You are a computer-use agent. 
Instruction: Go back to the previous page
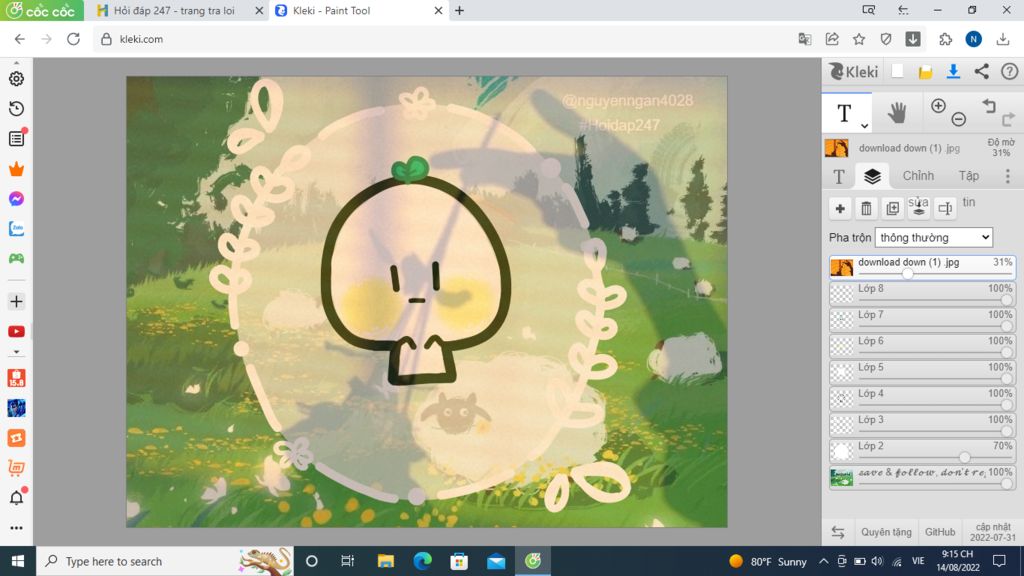tap(20, 39)
